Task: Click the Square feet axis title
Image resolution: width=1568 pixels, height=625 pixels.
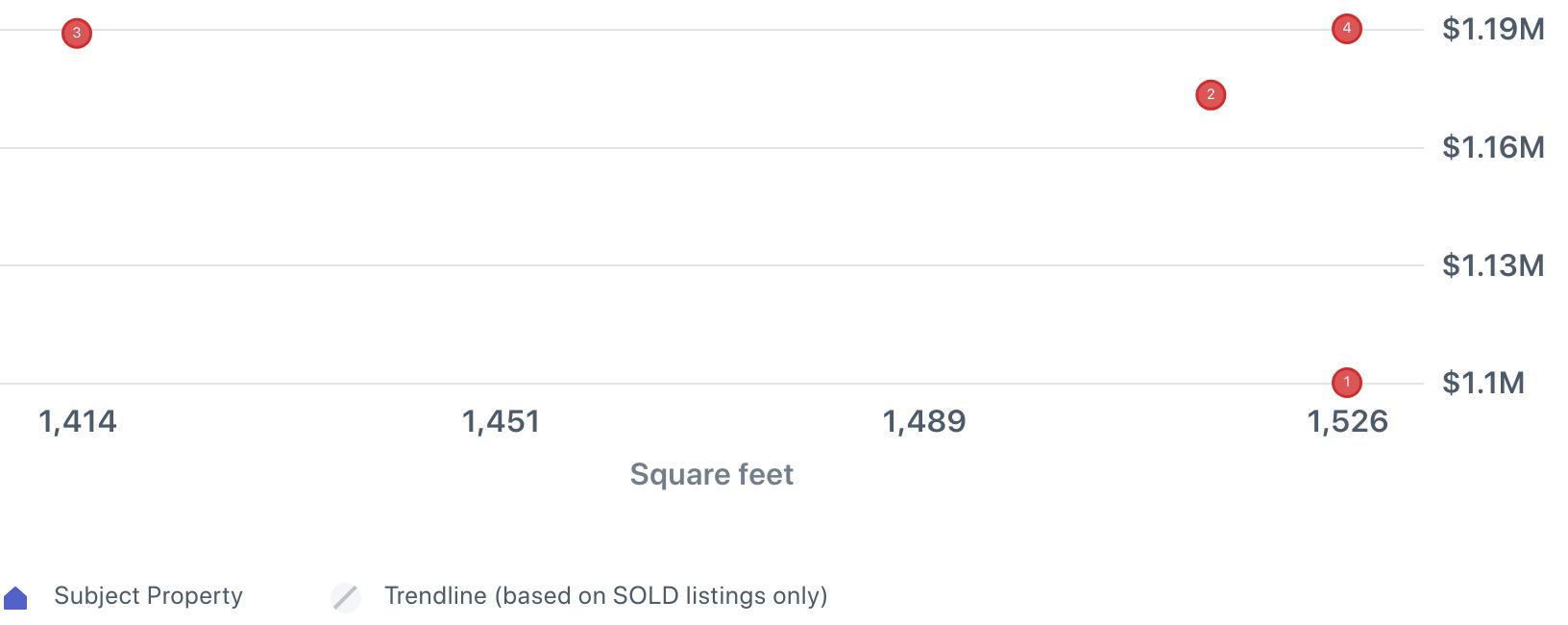Action: 711,474
